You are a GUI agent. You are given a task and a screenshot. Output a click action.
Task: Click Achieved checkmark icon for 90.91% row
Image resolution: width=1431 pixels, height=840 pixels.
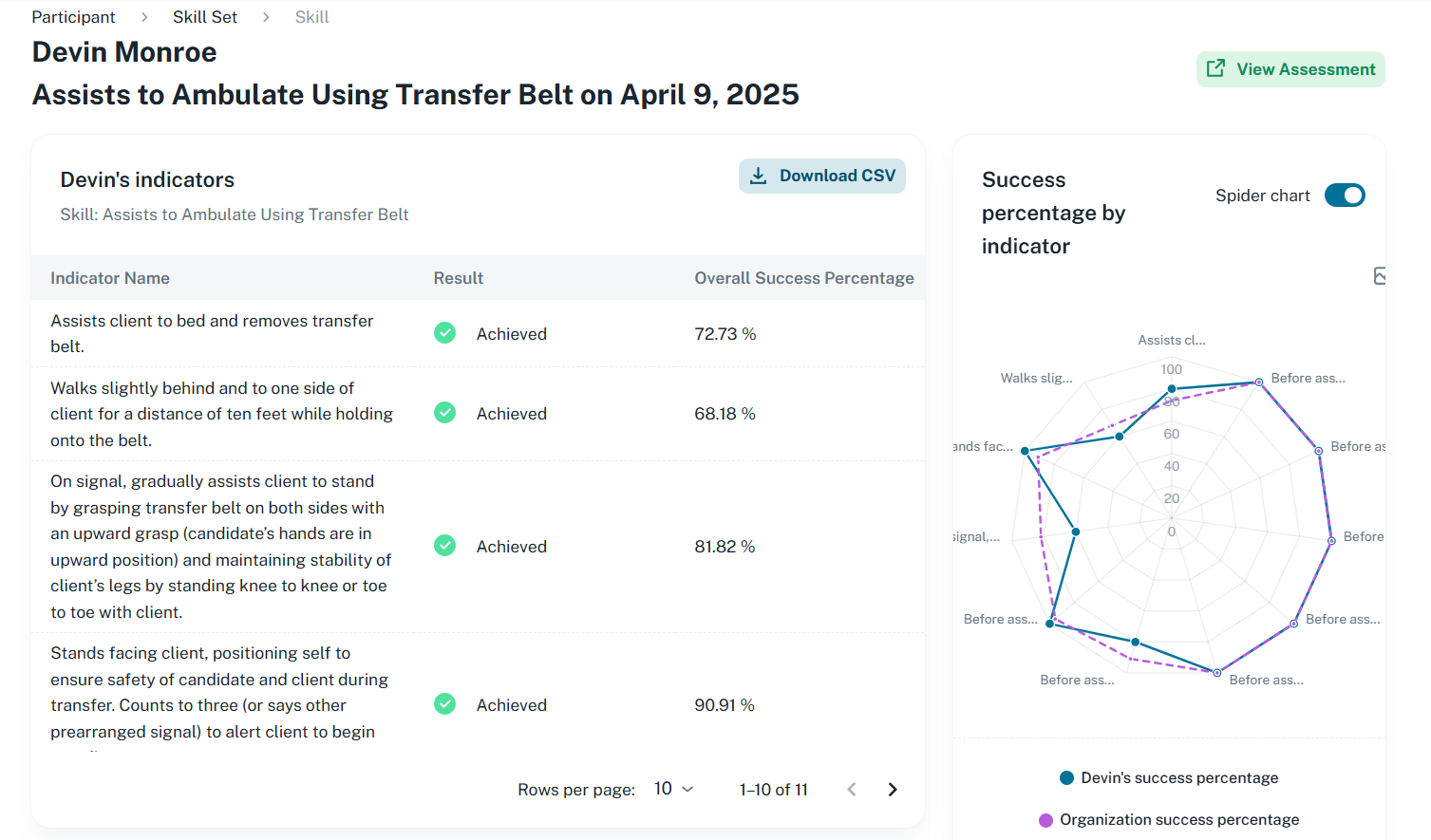(444, 704)
